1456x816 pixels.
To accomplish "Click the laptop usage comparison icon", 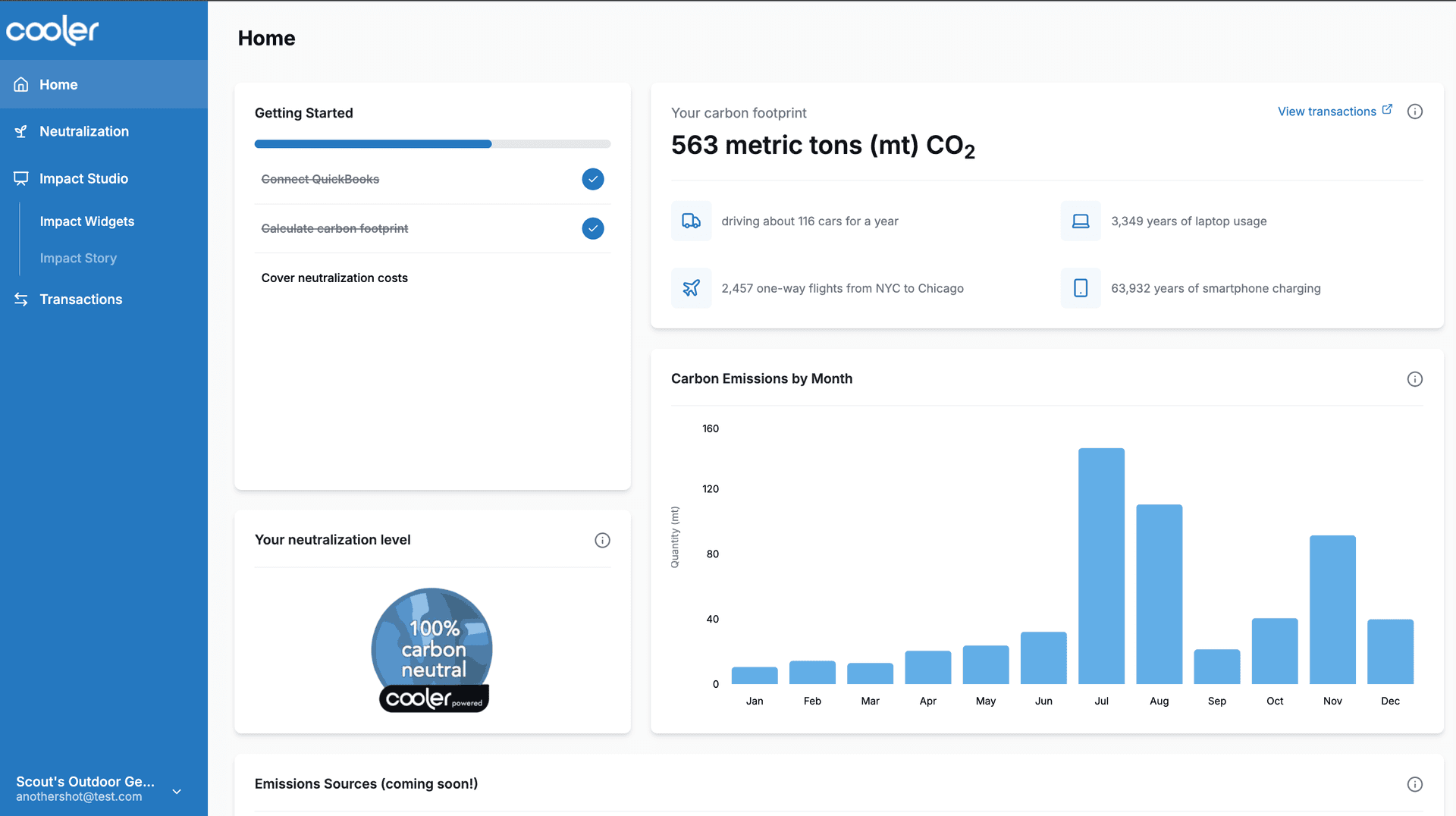I will [1081, 221].
